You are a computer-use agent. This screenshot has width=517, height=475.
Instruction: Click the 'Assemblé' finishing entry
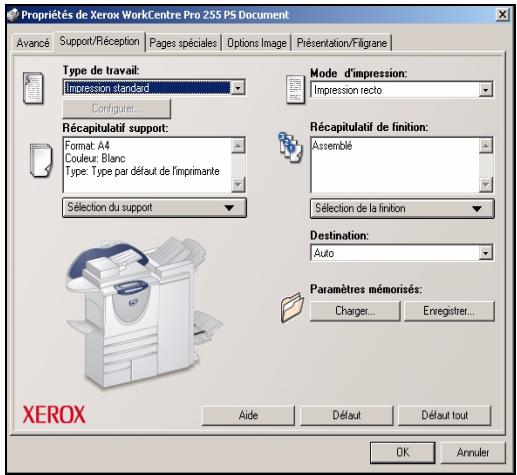[332, 146]
